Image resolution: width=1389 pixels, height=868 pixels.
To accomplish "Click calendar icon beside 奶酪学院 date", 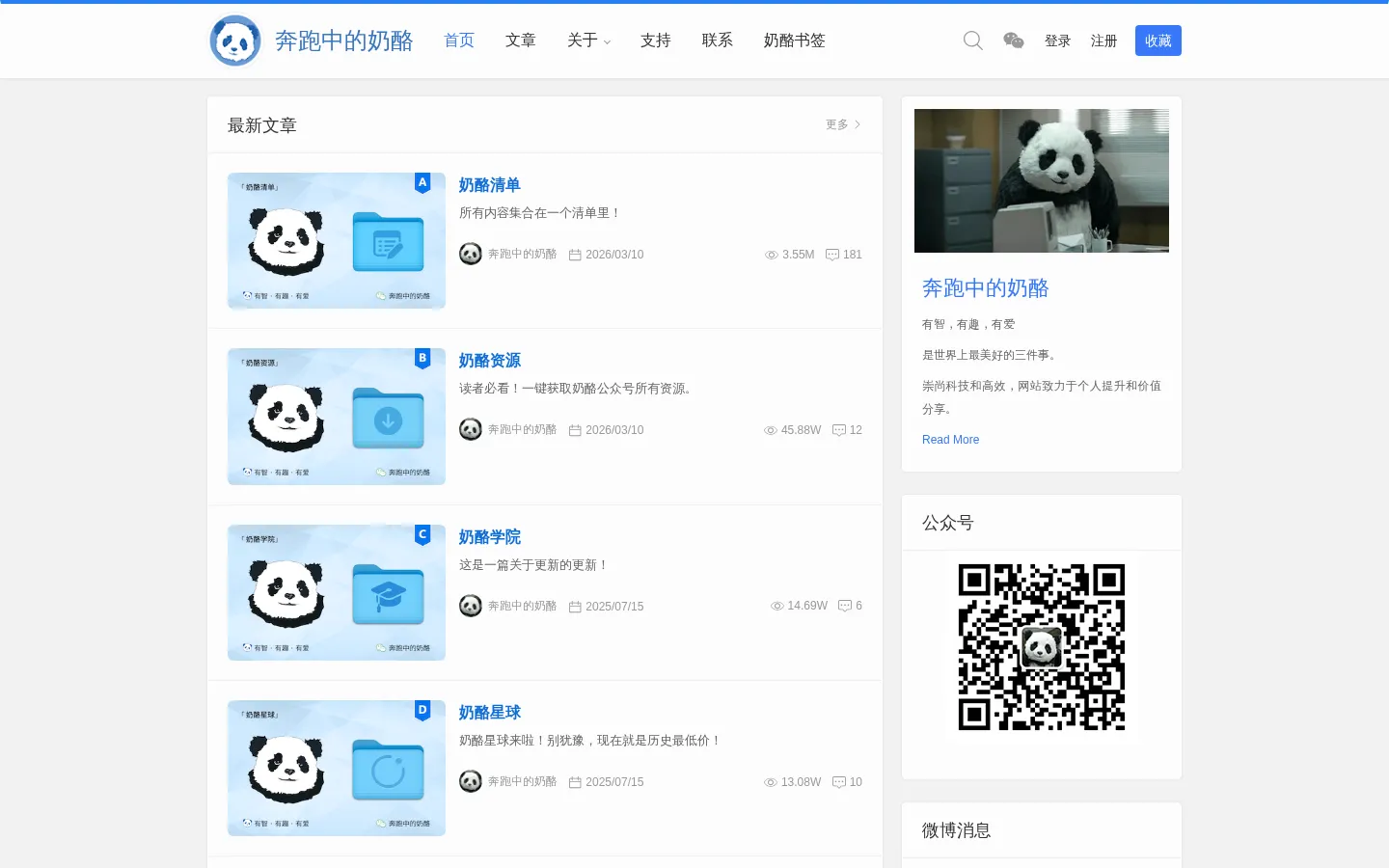I will tap(575, 607).
